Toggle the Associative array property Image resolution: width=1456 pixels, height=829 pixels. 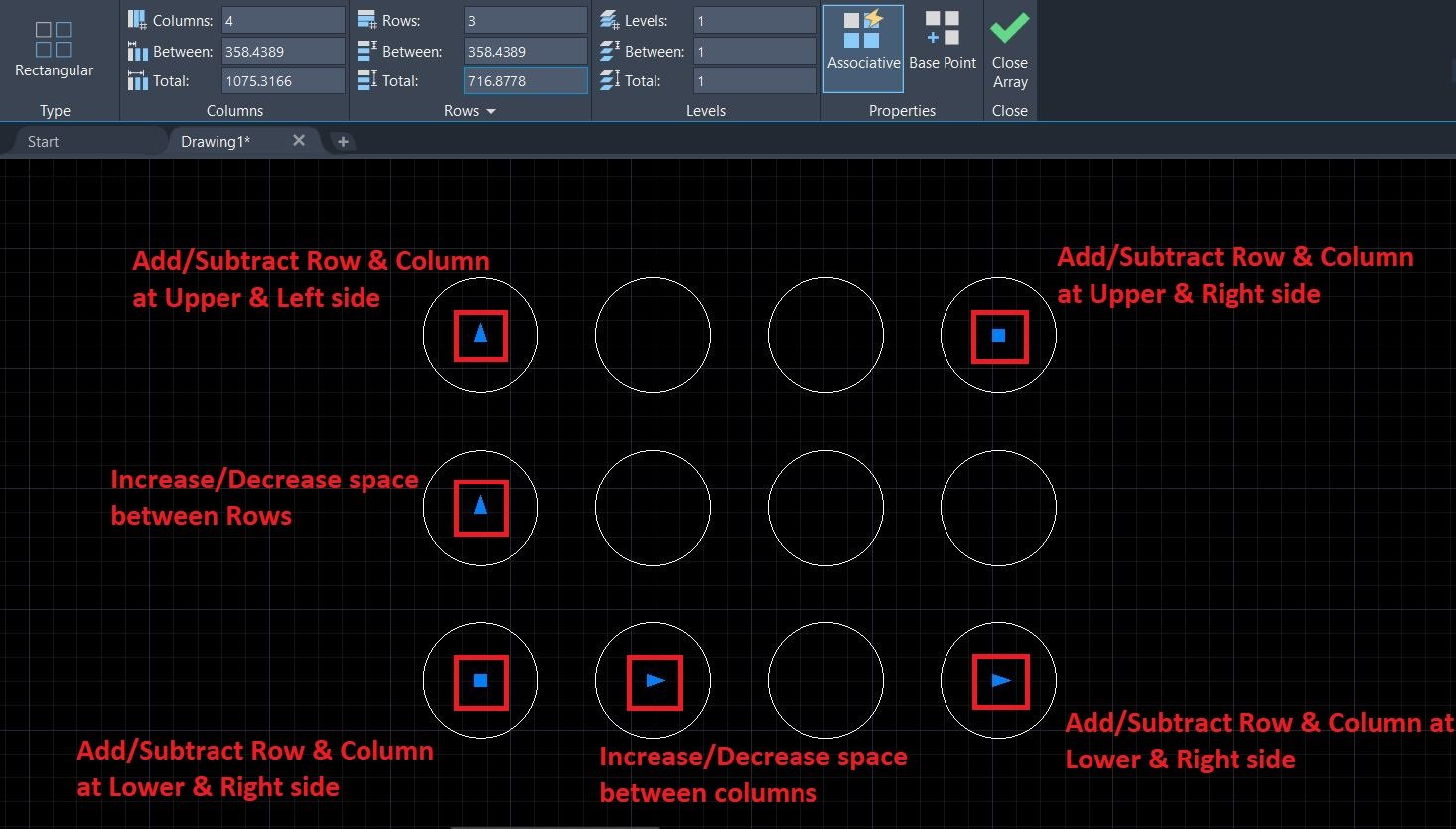862,47
